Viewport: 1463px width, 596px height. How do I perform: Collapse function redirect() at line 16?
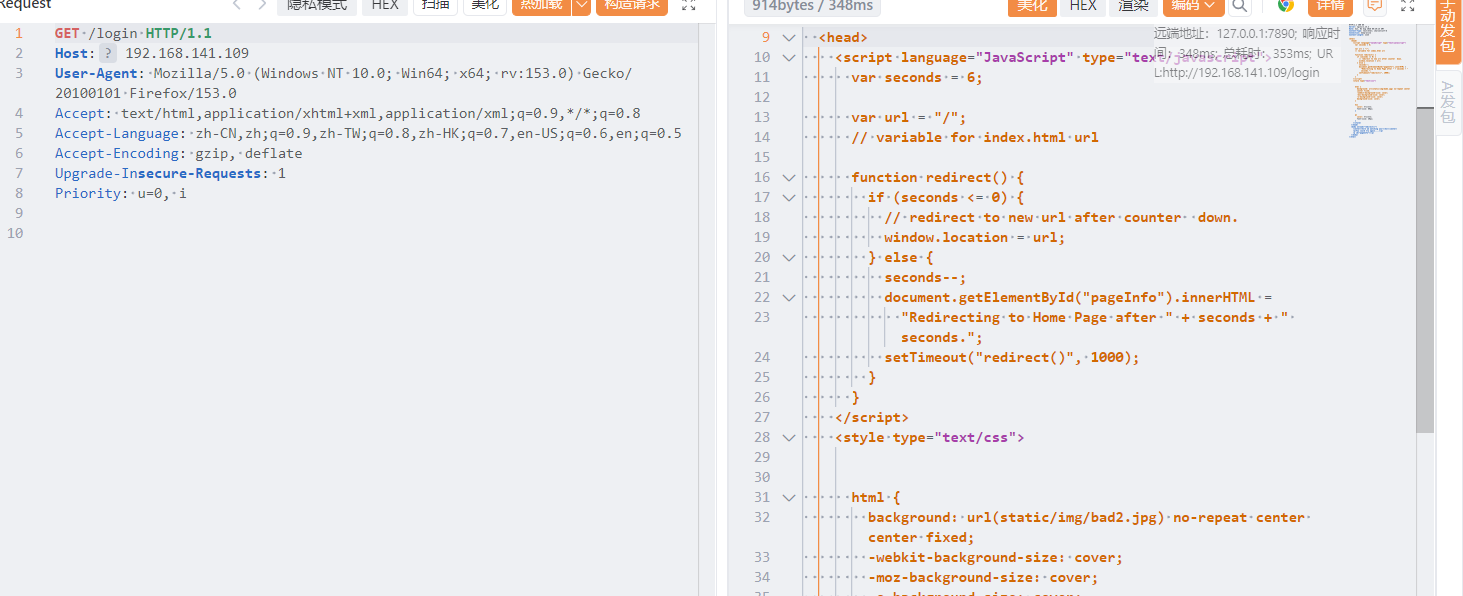(x=789, y=178)
